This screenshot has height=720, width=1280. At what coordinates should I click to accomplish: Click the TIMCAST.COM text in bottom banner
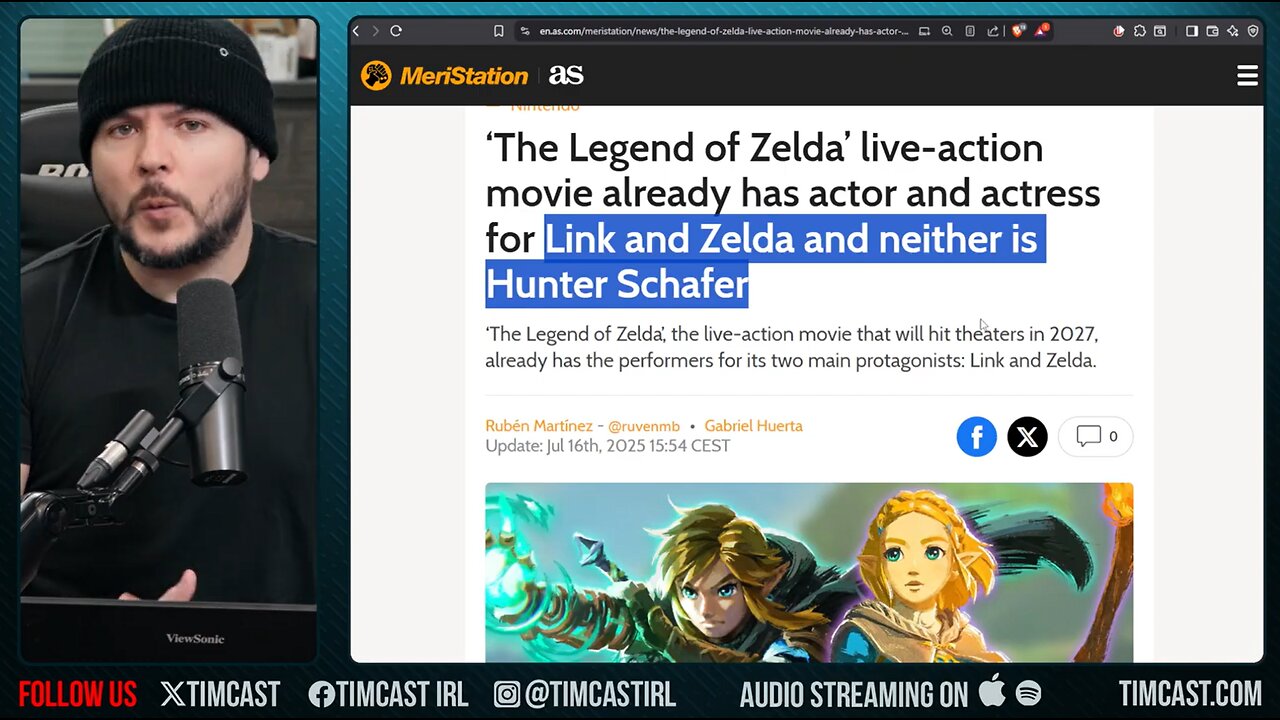click(x=1190, y=694)
